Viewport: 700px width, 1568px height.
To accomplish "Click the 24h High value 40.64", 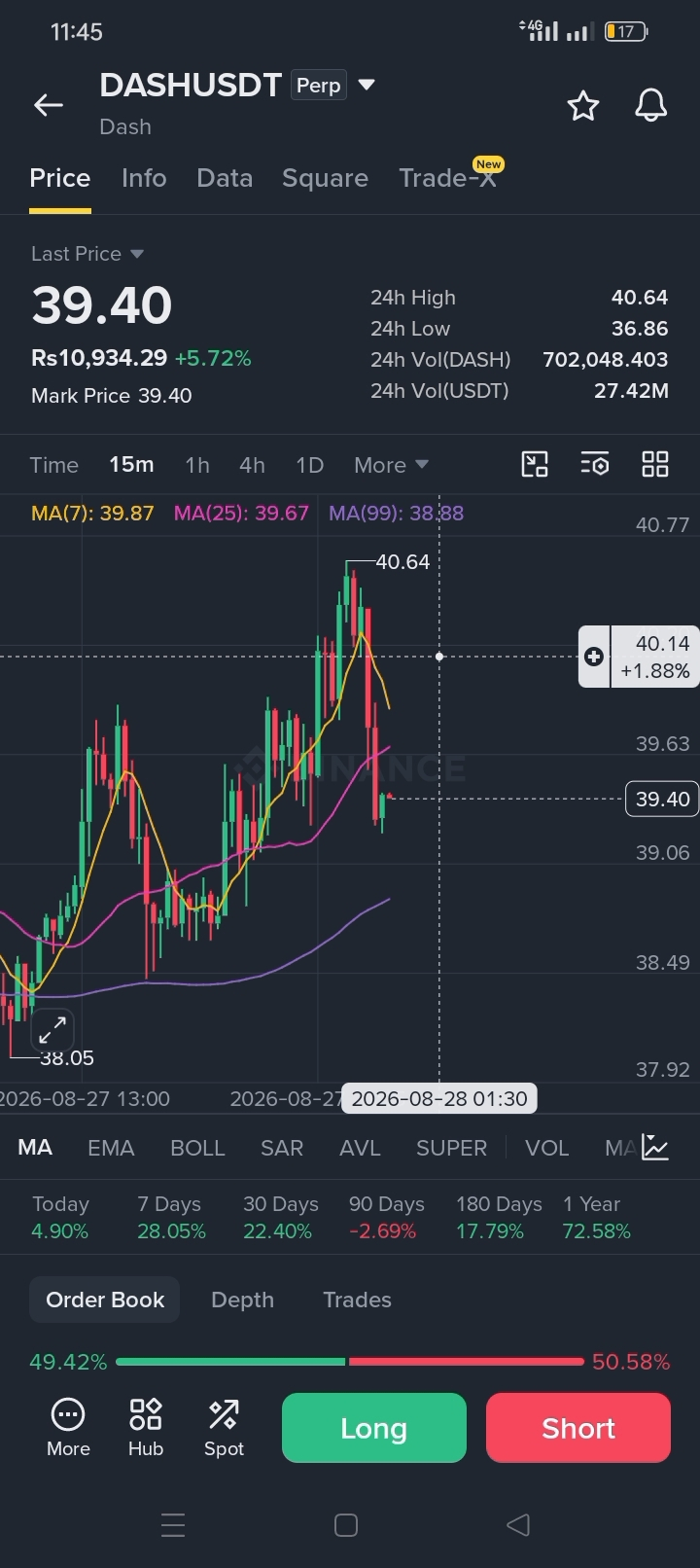I will tap(640, 298).
